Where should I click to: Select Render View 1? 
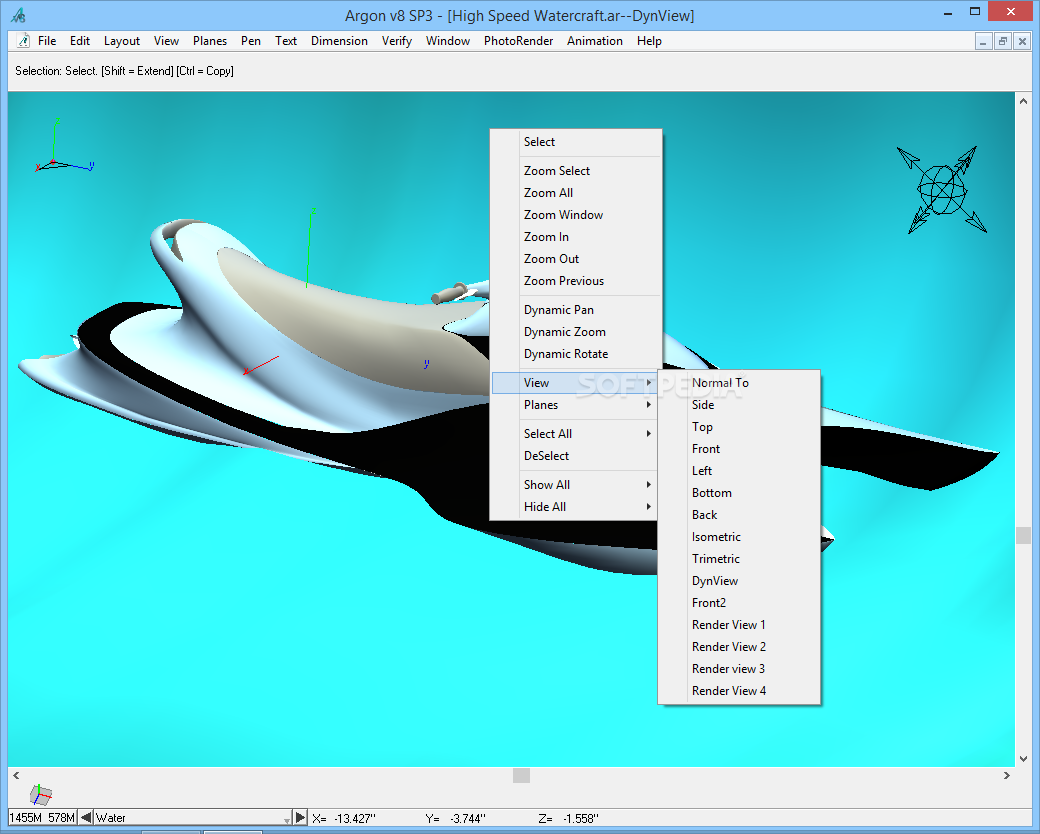739,625
